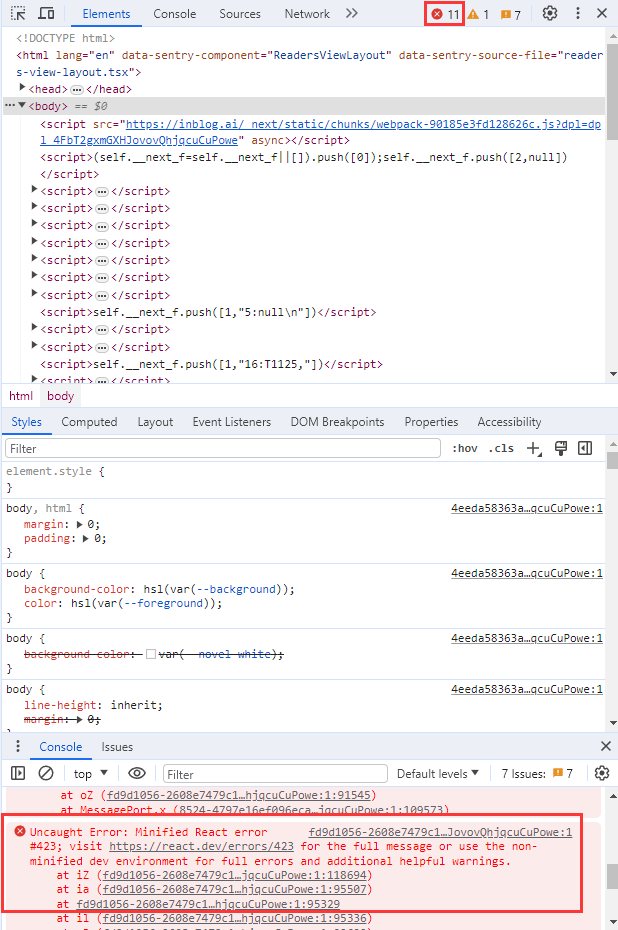
Task: Switch to the Console tab in top bar
Action: coord(174,14)
